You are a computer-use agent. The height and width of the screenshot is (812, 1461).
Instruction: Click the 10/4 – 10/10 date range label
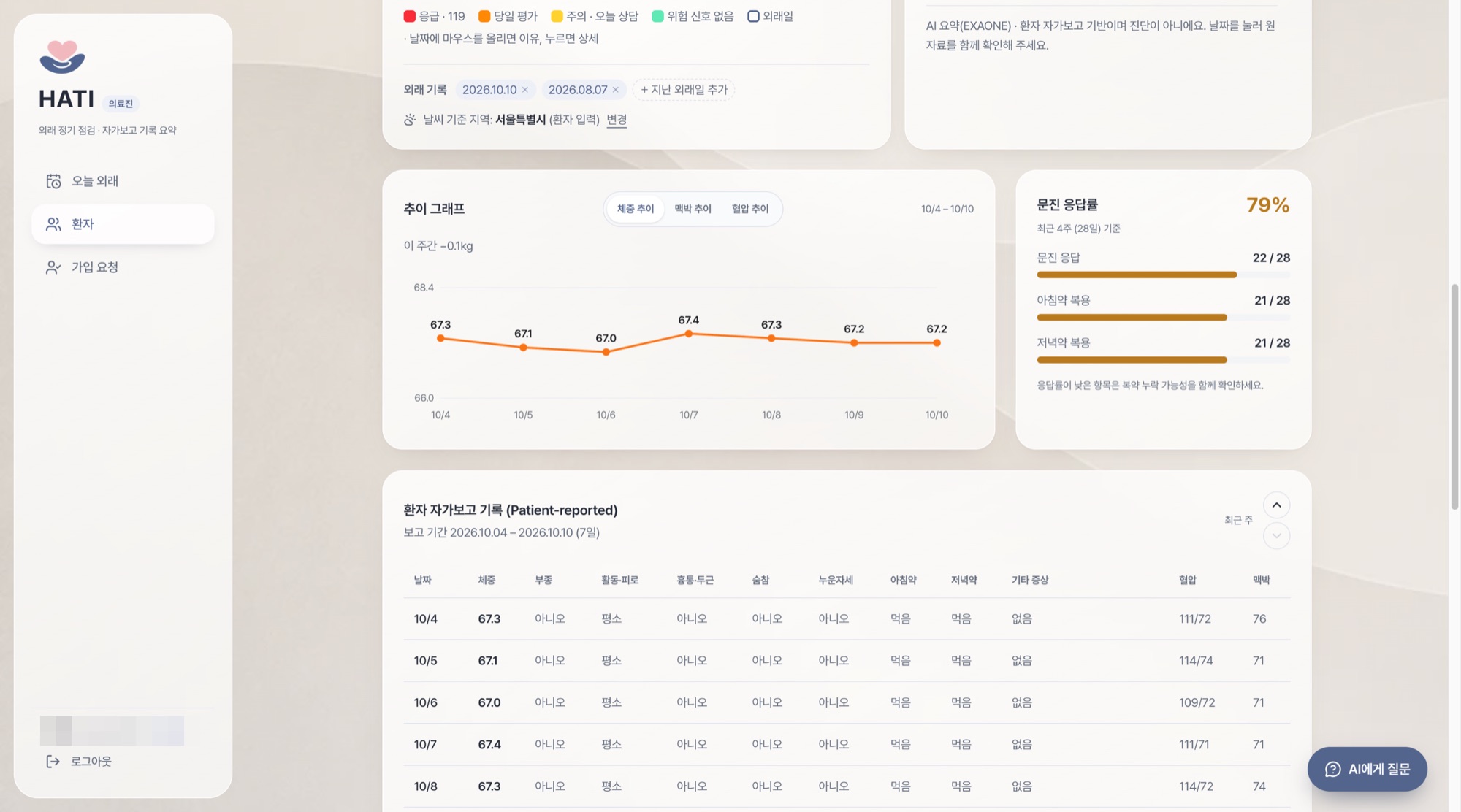click(x=947, y=209)
